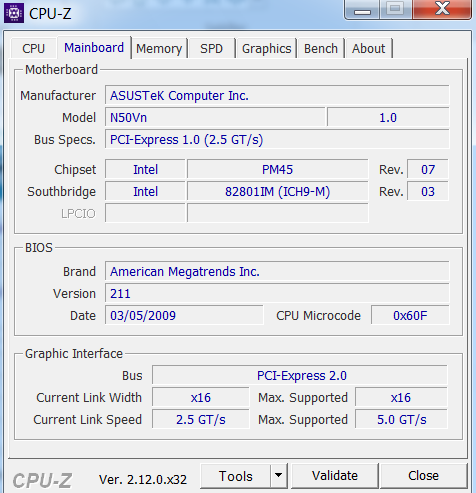The height and width of the screenshot is (493, 476).
Task: Click the model revision field 1.0
Action: coord(388,117)
